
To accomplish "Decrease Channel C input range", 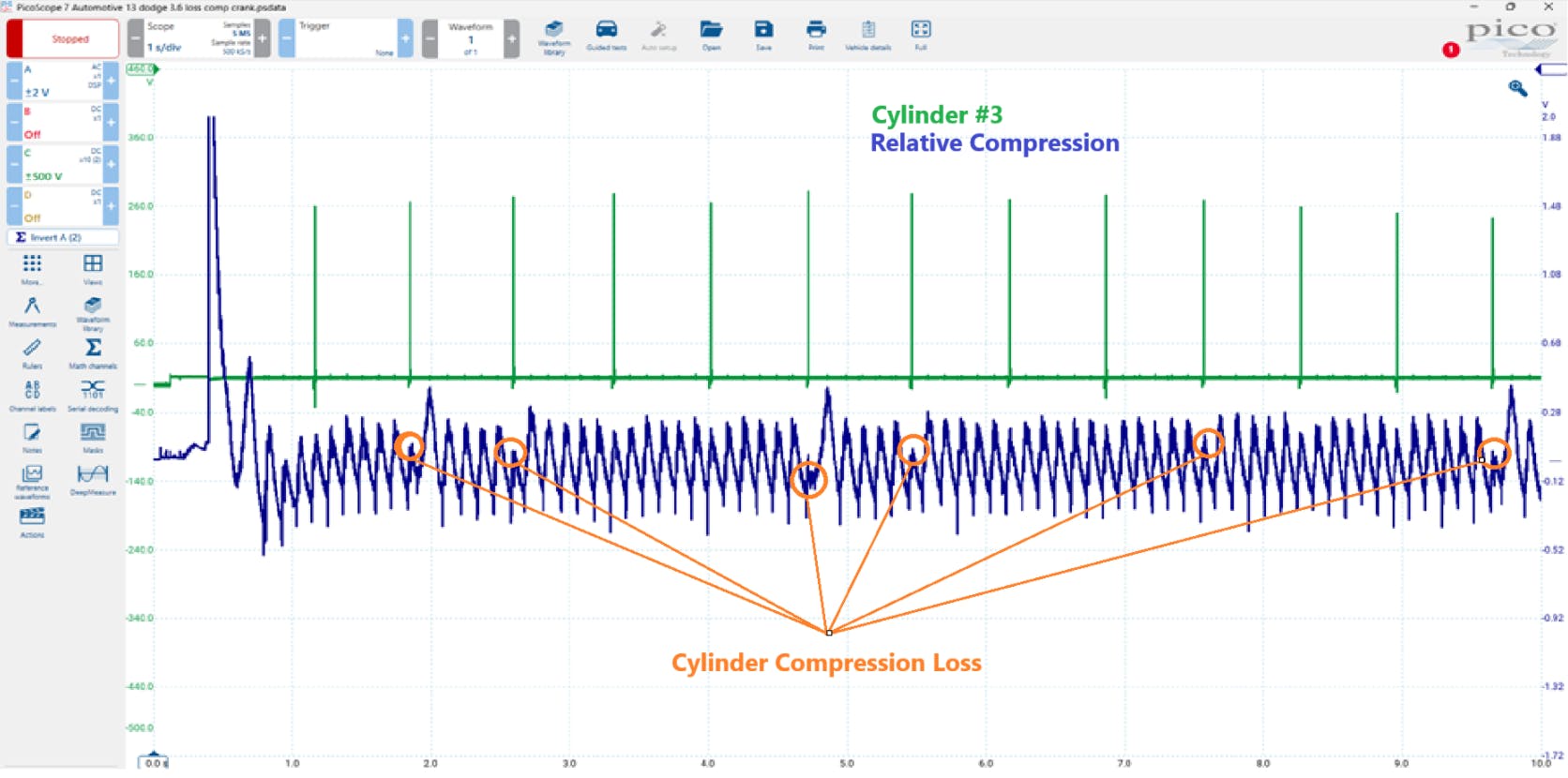I will [14, 164].
